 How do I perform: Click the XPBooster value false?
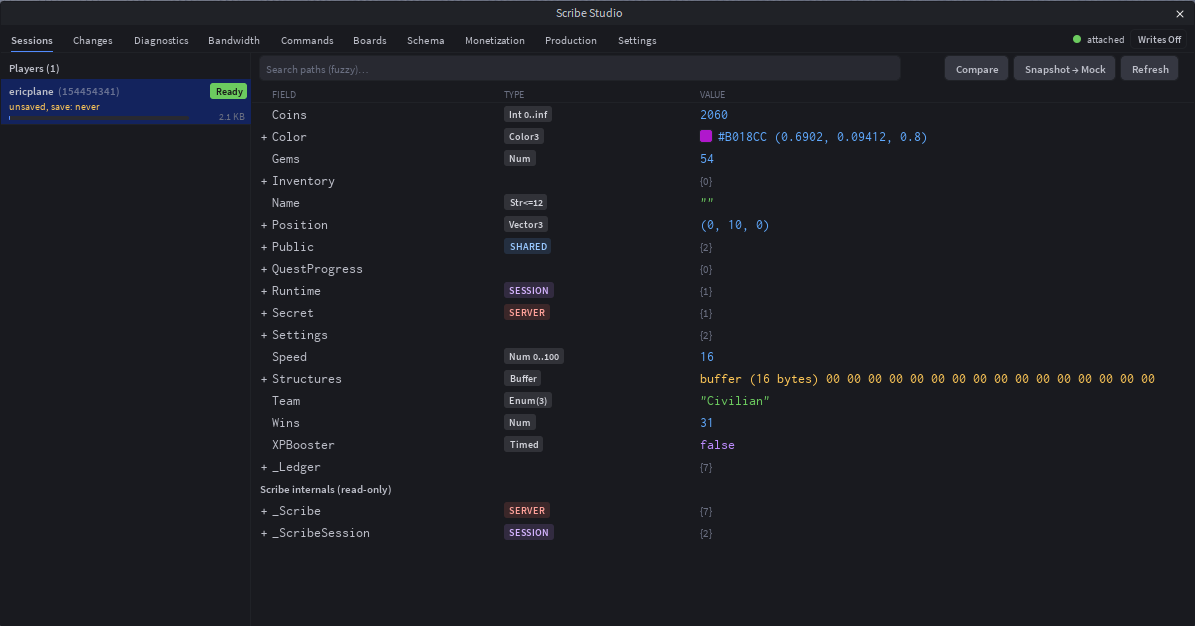click(717, 445)
